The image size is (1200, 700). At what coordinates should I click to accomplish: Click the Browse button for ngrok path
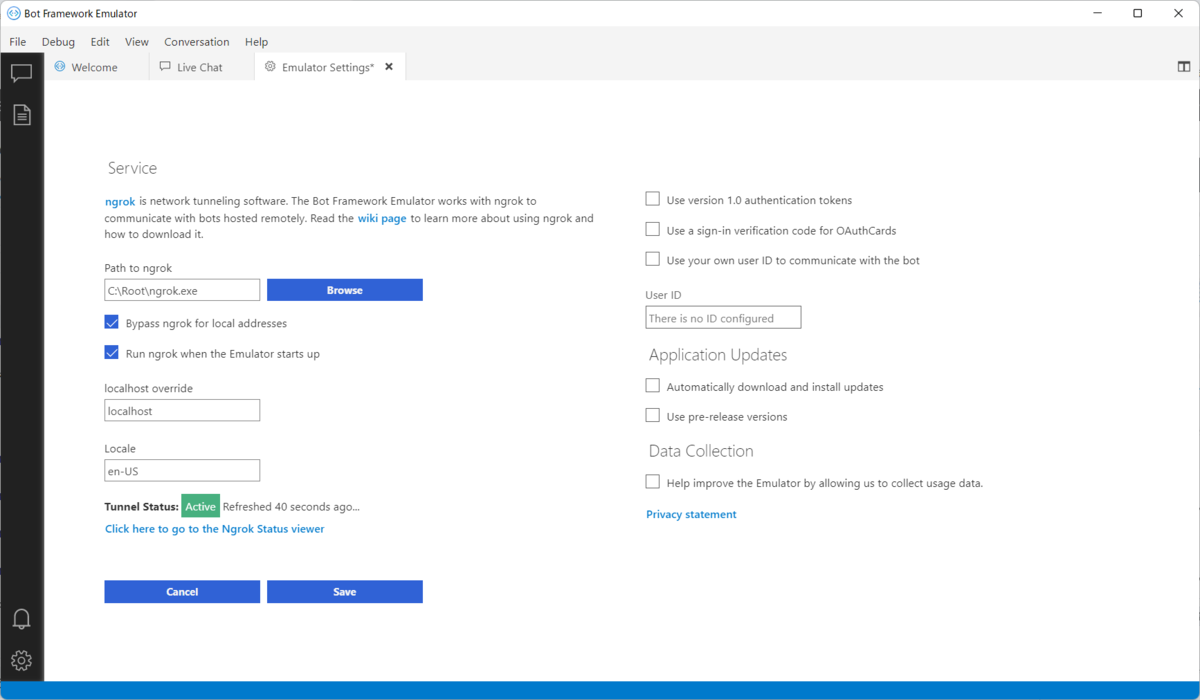(x=345, y=290)
